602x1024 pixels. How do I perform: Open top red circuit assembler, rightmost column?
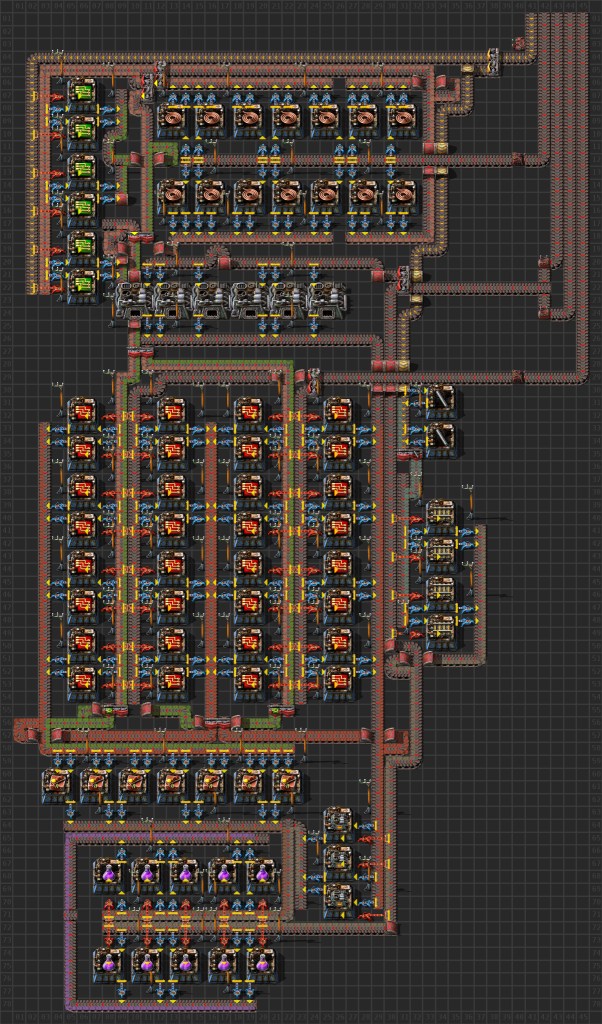pos(339,413)
